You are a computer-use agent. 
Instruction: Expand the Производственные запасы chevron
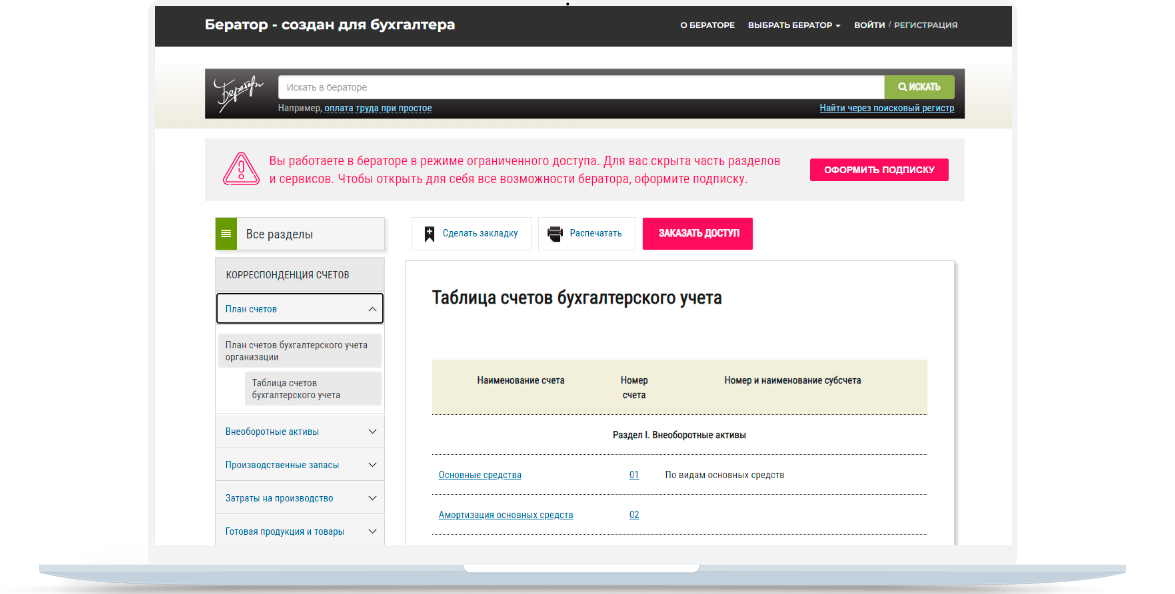pyautogui.click(x=372, y=465)
